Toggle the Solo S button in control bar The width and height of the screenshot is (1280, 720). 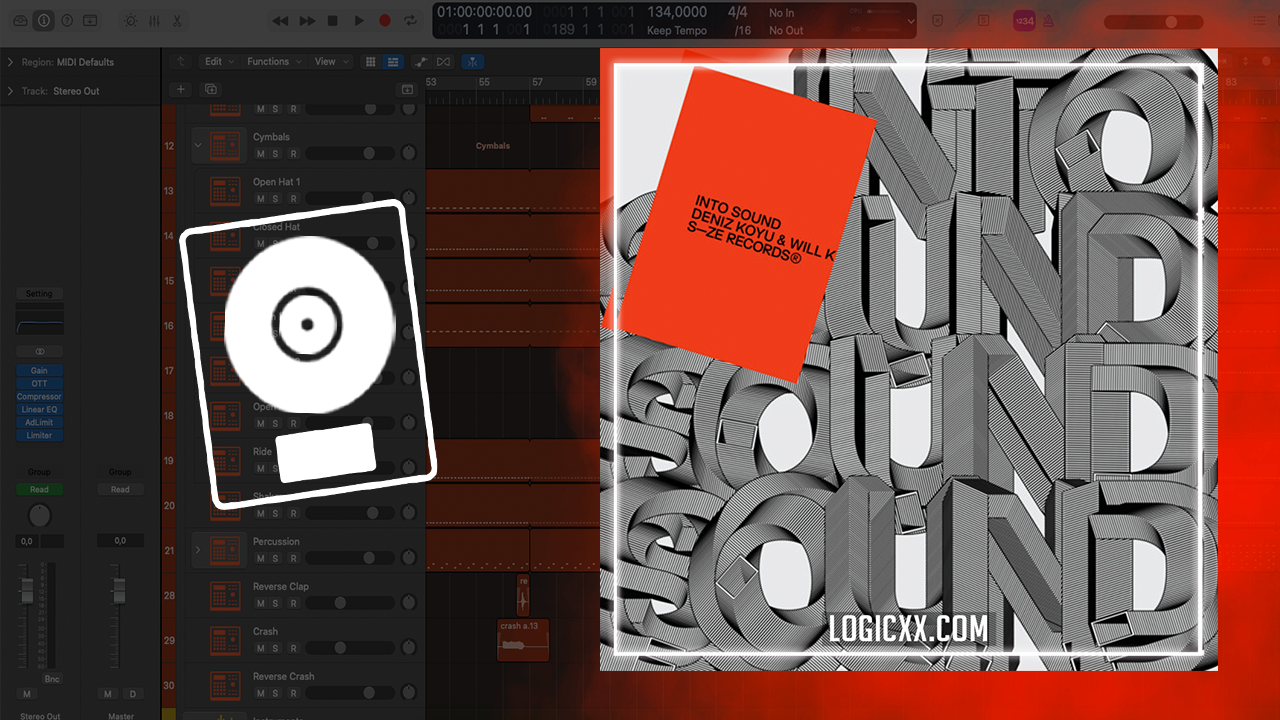point(984,20)
